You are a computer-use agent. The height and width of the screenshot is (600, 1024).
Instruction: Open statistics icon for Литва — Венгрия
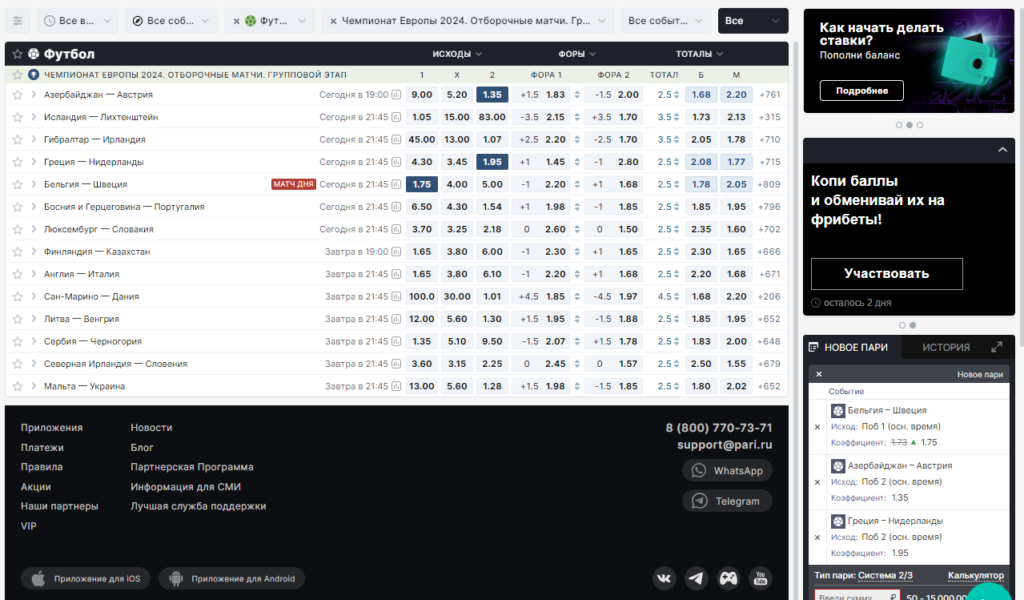[396, 319]
